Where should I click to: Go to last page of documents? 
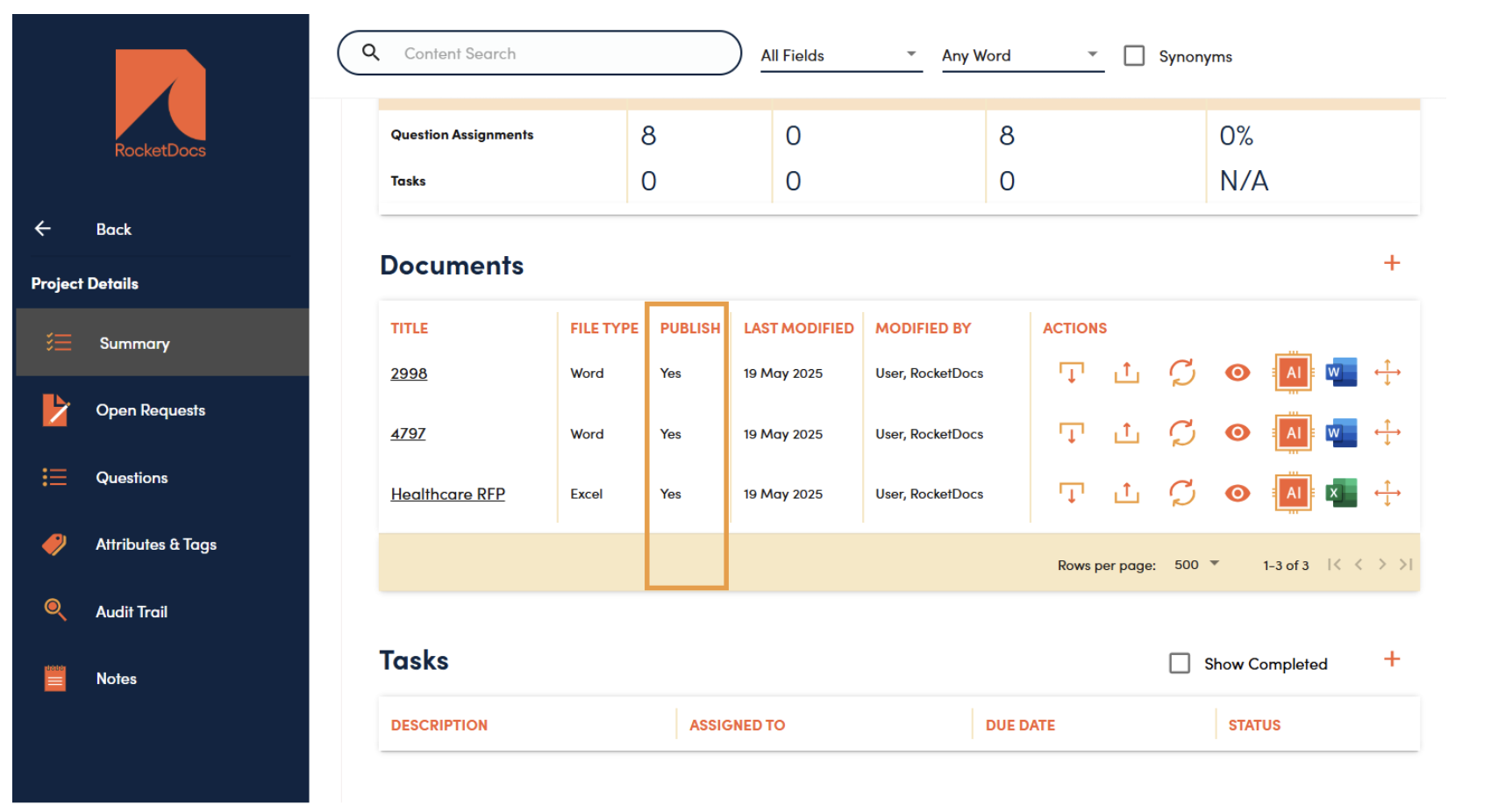click(1406, 565)
